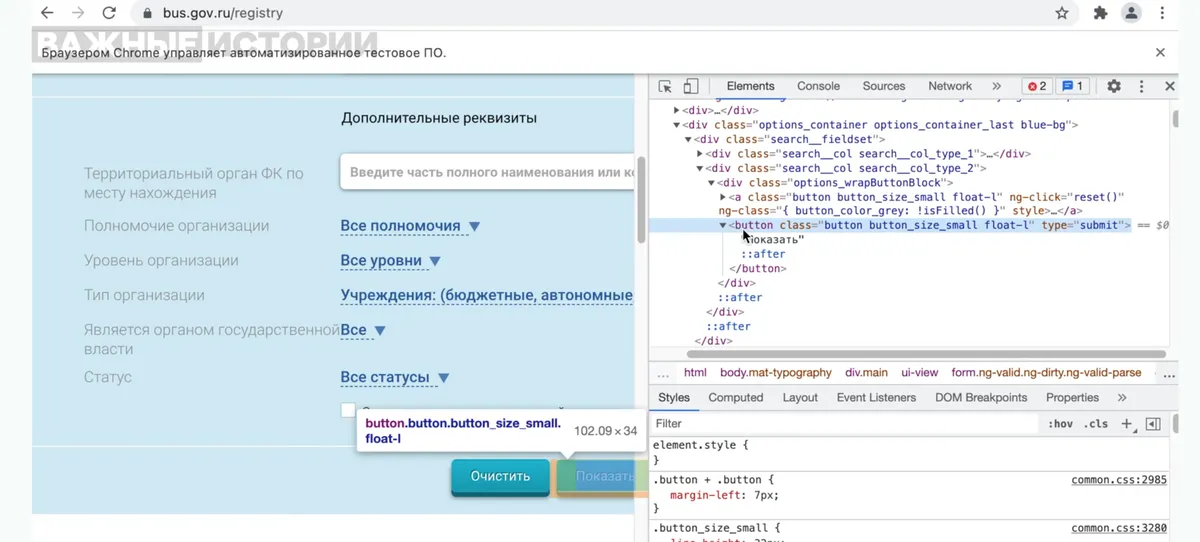The image size is (1200, 542).
Task: Reload the page with the refresh icon
Action: 109,13
